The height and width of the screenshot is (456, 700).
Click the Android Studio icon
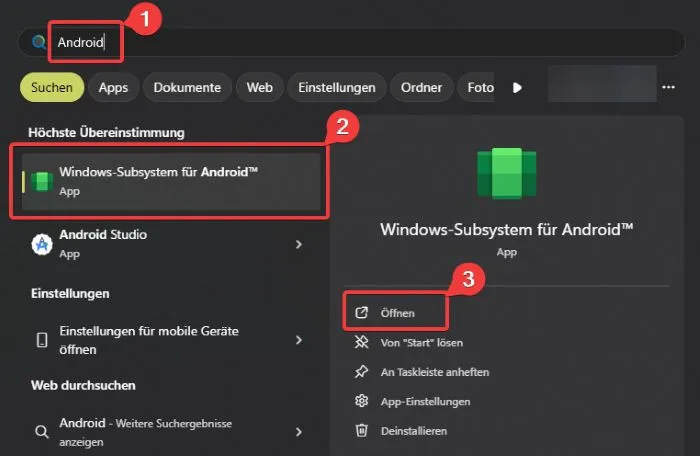click(42, 244)
